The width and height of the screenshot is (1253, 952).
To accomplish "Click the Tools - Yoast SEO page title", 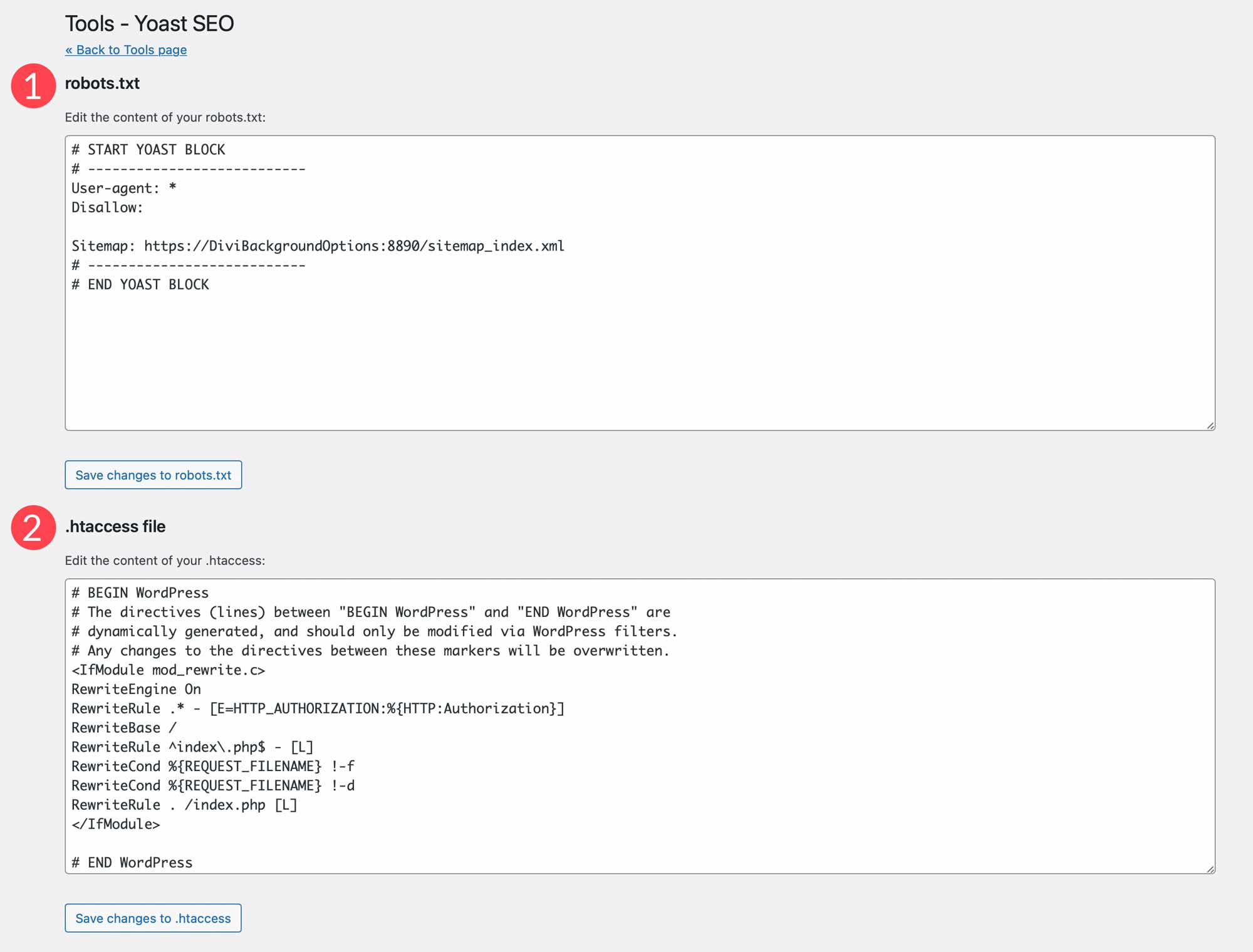I will click(150, 24).
